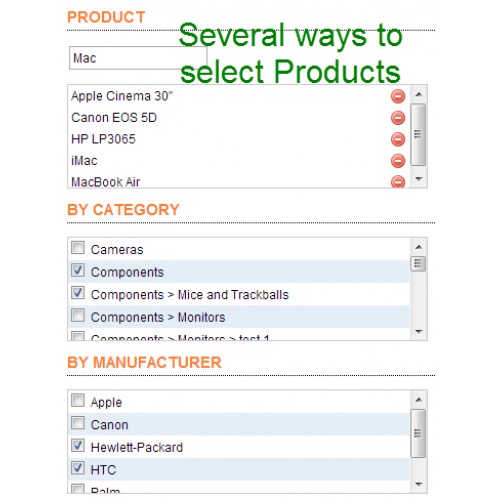Viewport: 500px width, 500px height.
Task: Tick the Apple manufacturer checkbox
Action: [x=78, y=400]
